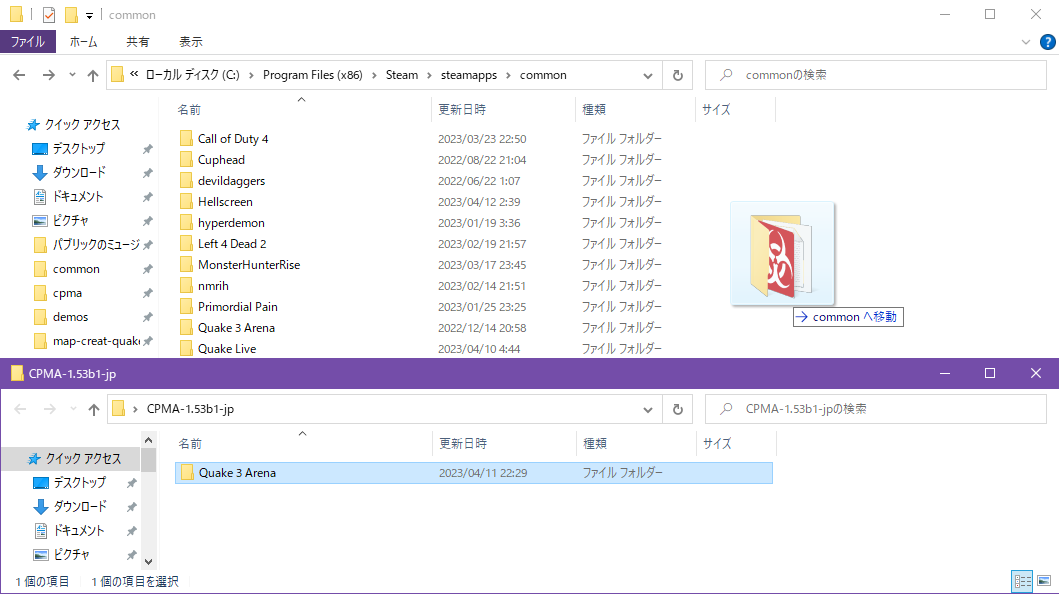This screenshot has width=1059, height=594.
Task: Open the quick access toolbar customize dropdown
Action: (x=89, y=15)
